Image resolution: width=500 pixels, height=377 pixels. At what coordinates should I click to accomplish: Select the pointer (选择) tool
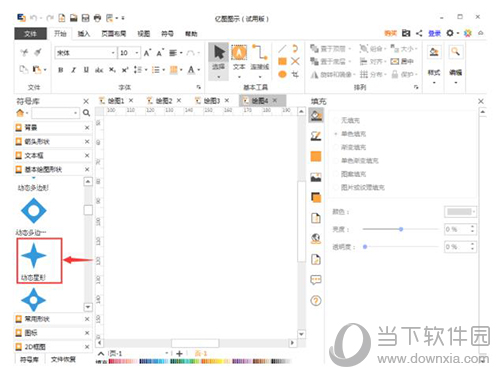pyautogui.click(x=219, y=62)
